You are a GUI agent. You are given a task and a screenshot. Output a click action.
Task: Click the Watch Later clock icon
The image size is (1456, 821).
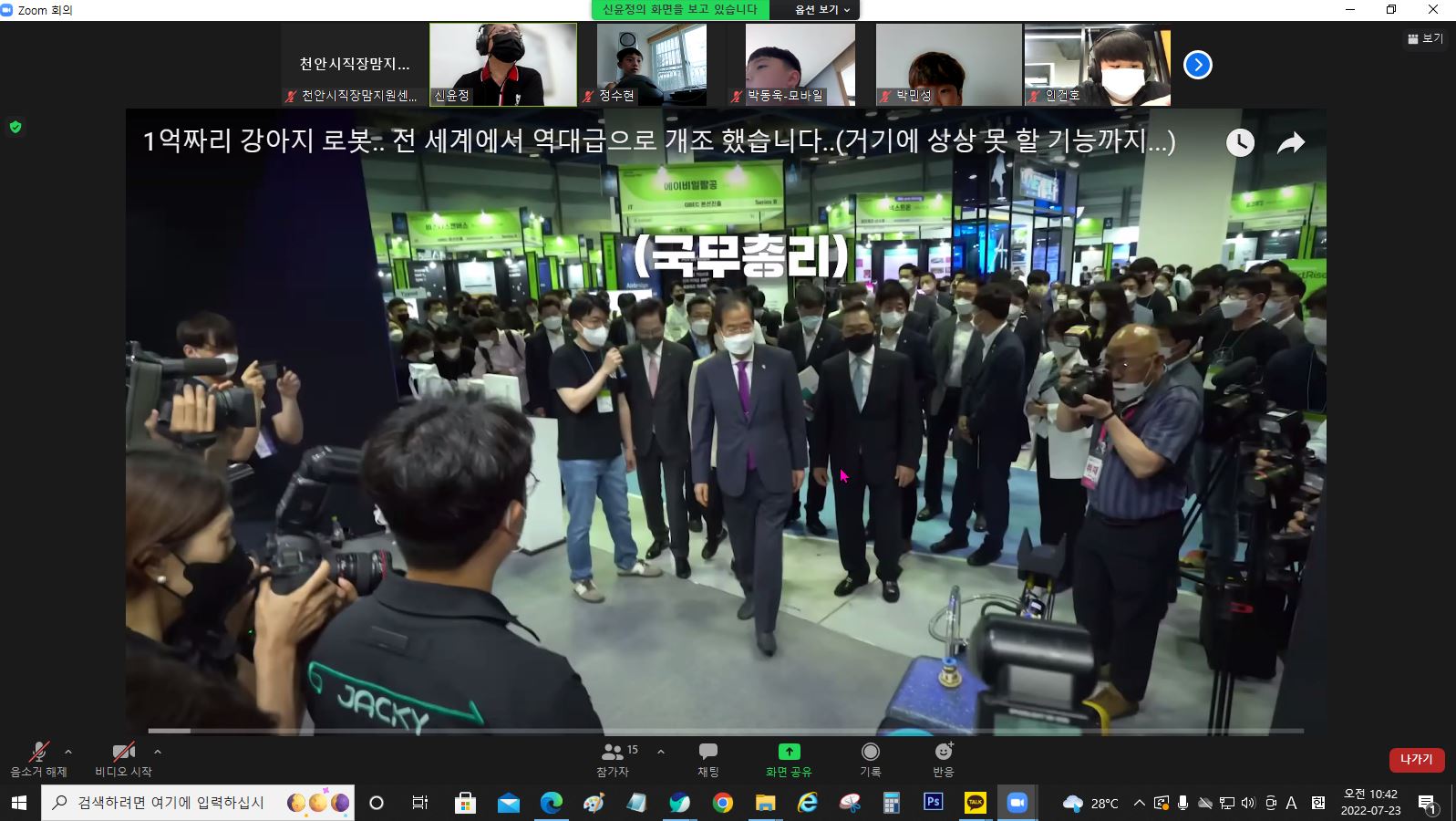pyautogui.click(x=1240, y=142)
